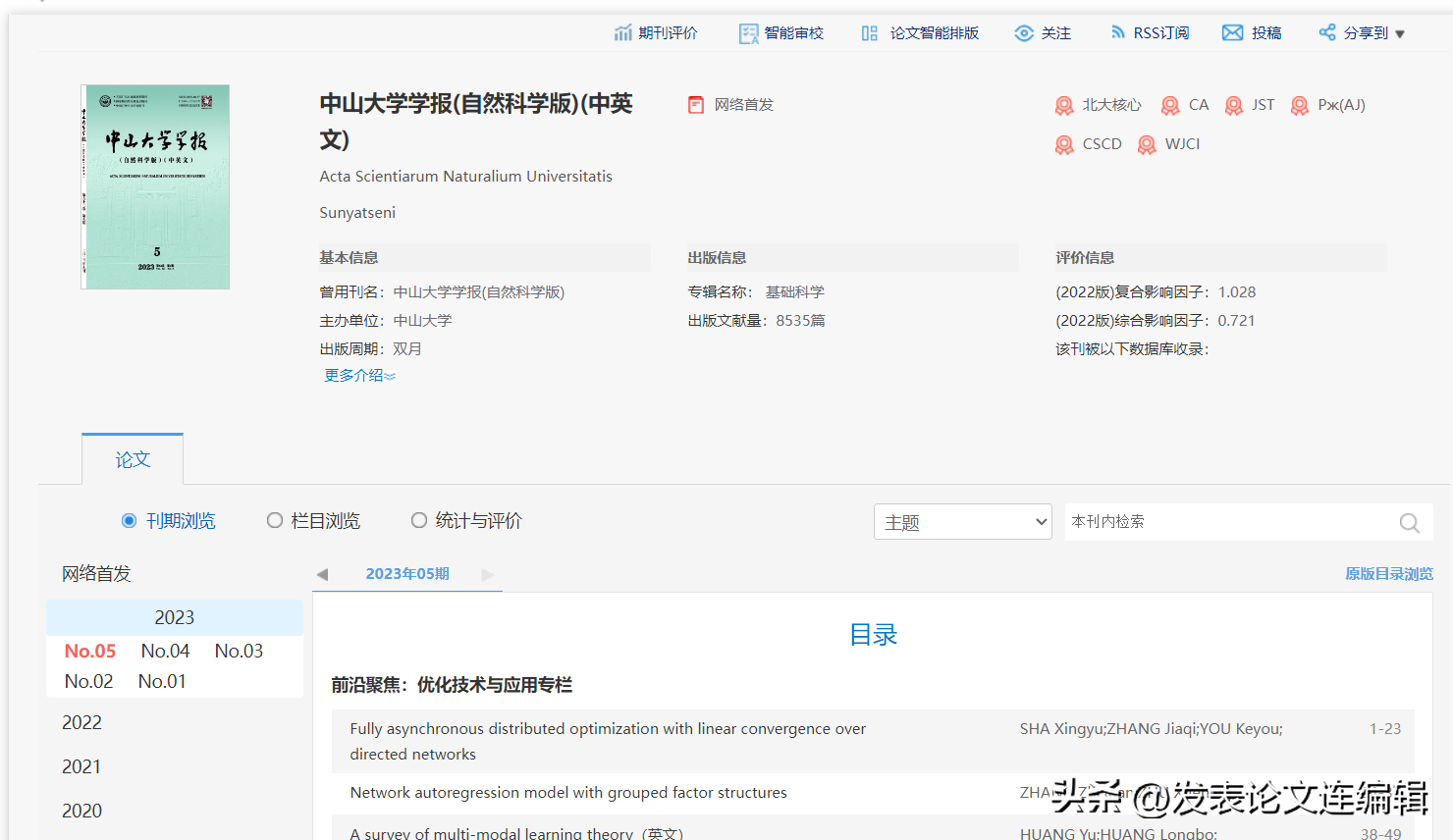The image size is (1453, 840).
Task: Open the 论文智能排版 text link
Action: point(935,33)
